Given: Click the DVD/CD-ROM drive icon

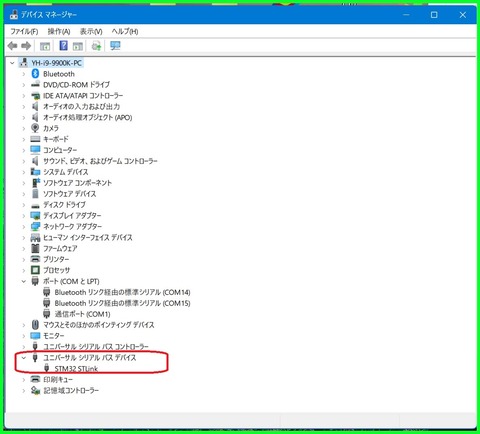Looking at the screenshot, I should pyautogui.click(x=35, y=85).
